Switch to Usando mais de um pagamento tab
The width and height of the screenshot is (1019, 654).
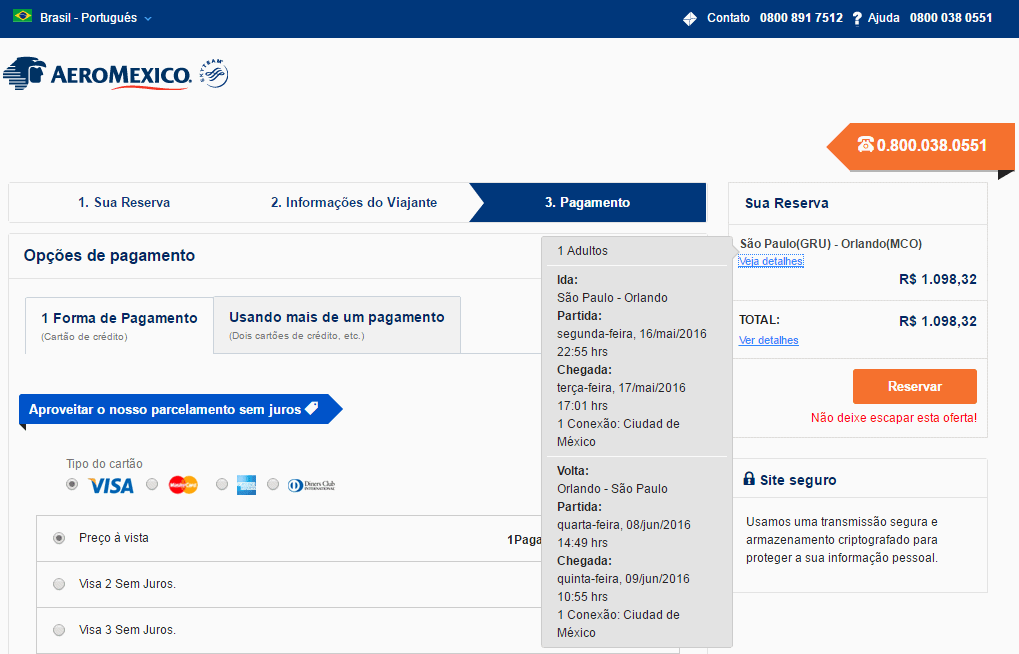tap(337, 325)
